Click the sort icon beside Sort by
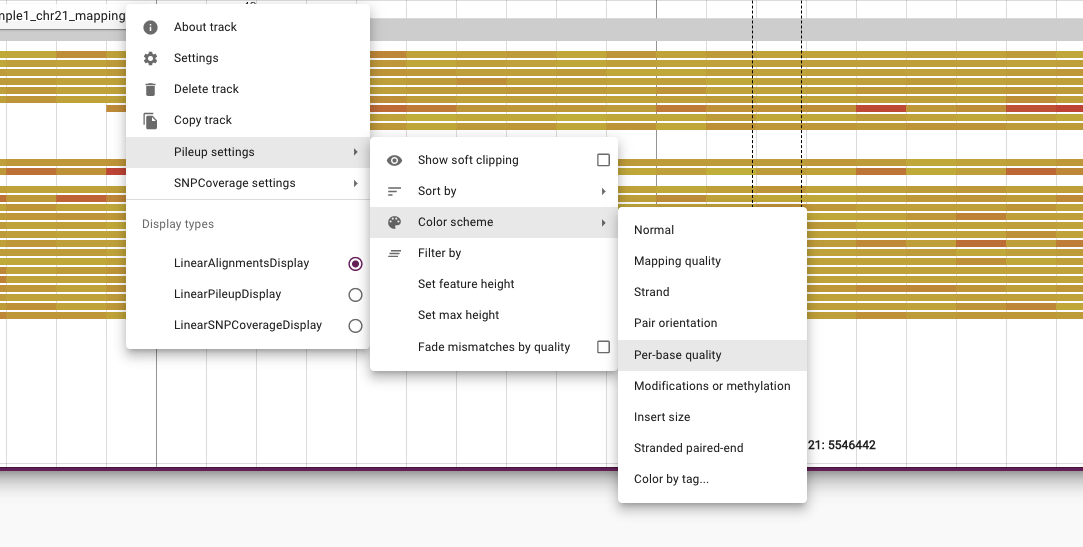Screen dimensions: 1083x547 coord(394,191)
